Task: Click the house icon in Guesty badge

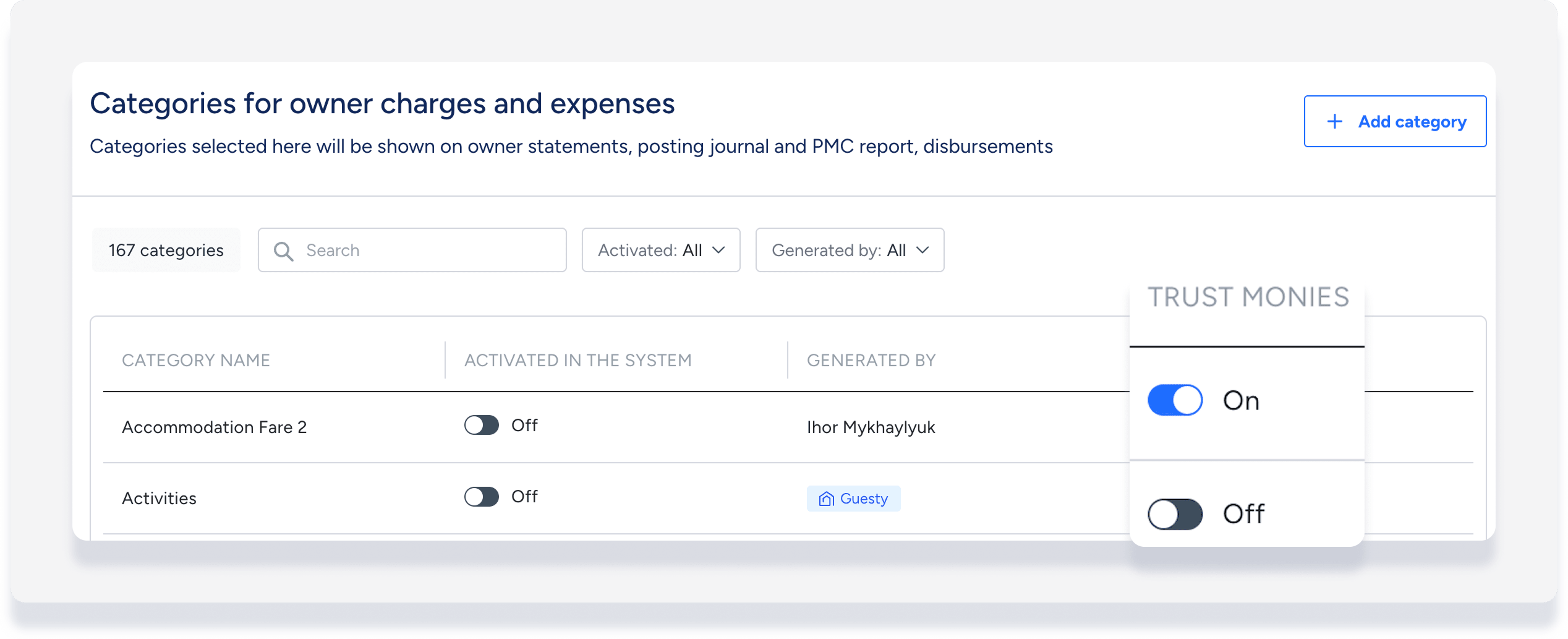Action: click(826, 499)
